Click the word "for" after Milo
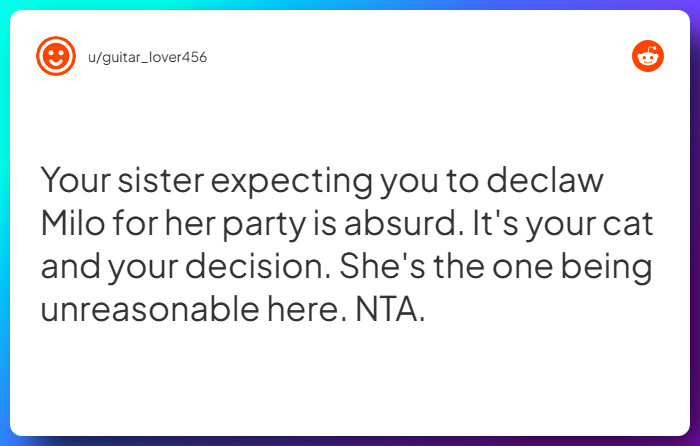700x446 pixels. 137,224
